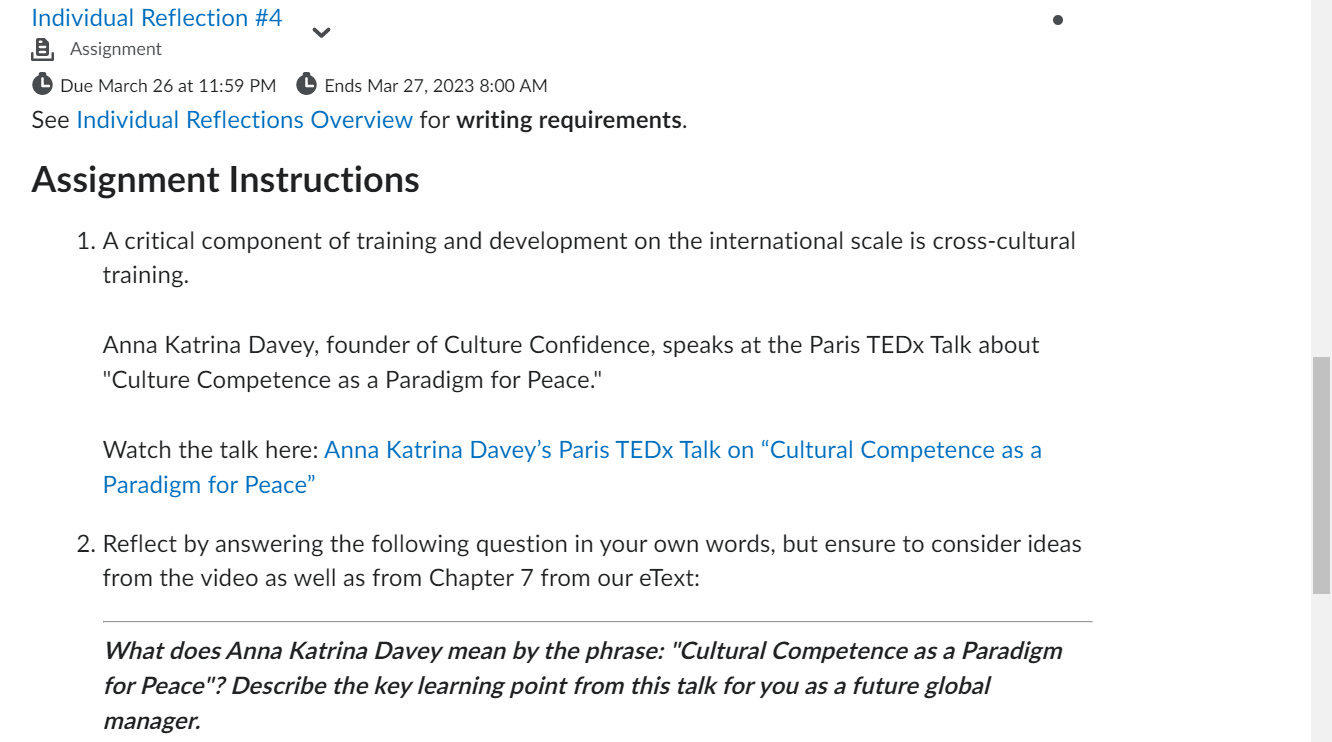Click the founder of Culture Confidence paragraph
Screen dimensions: 1332x742
[x=571, y=345]
